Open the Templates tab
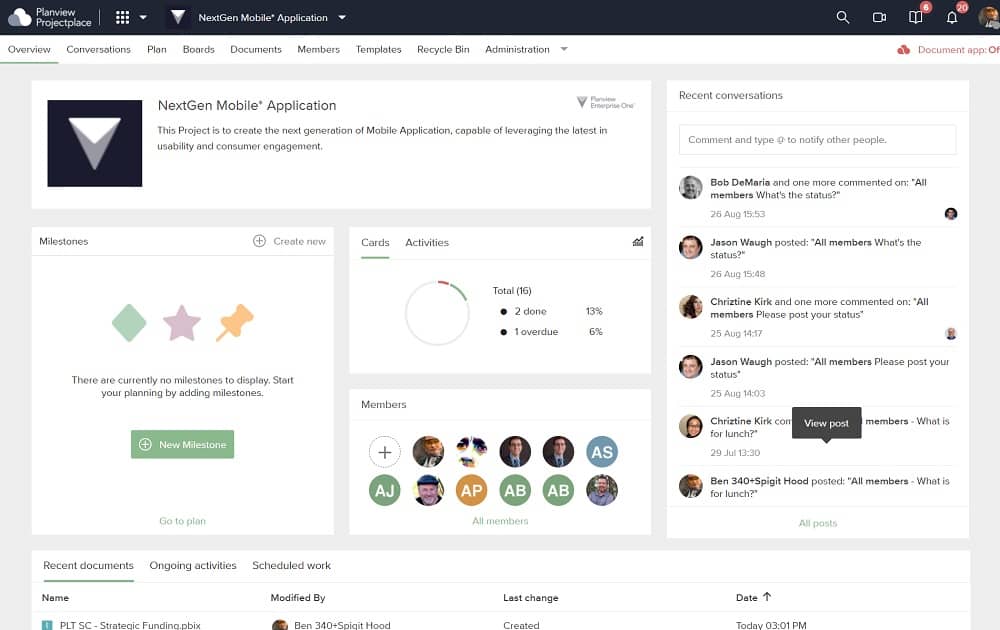Image resolution: width=1000 pixels, height=630 pixels. coord(378,49)
